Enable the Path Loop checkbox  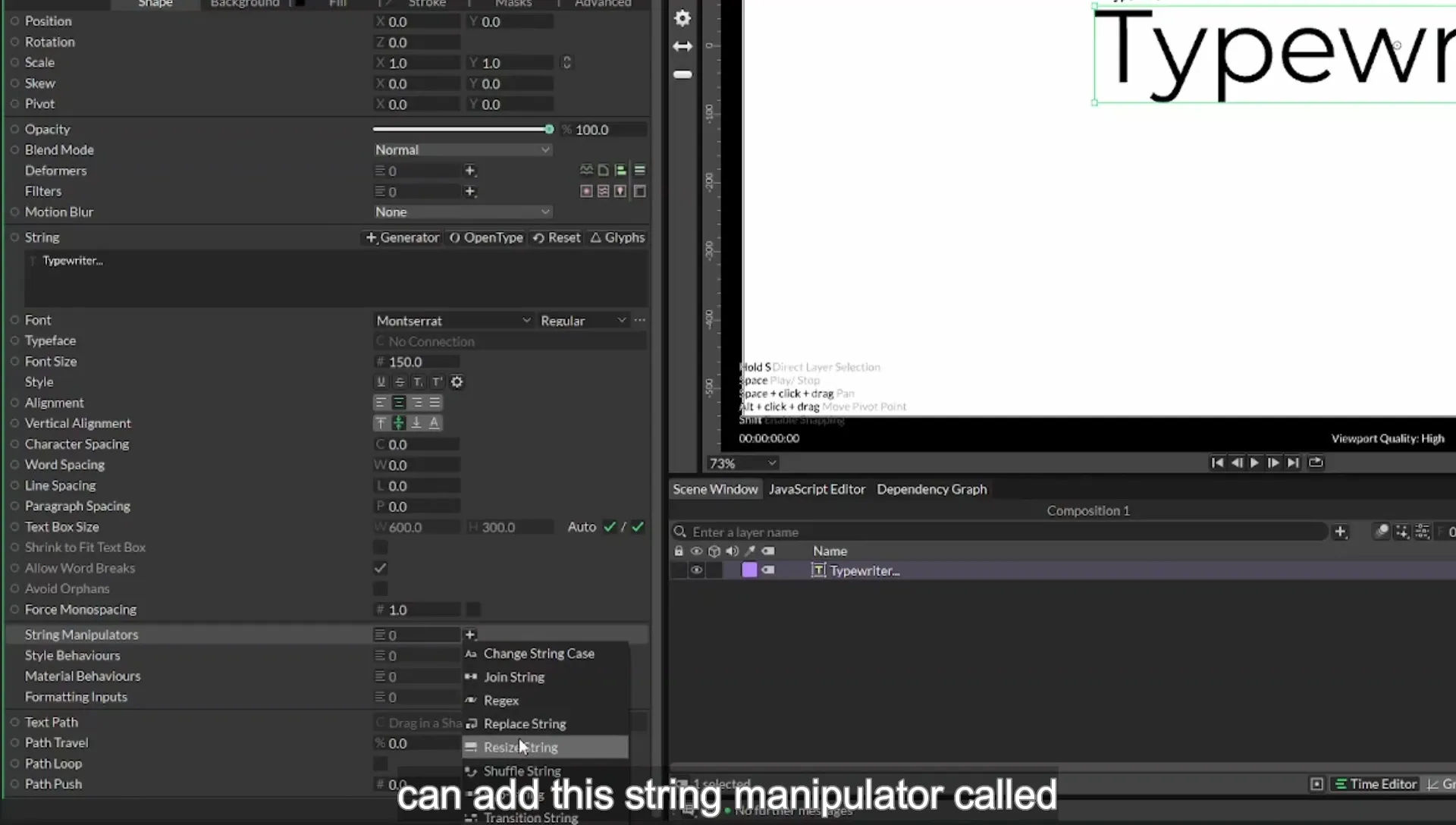381,764
